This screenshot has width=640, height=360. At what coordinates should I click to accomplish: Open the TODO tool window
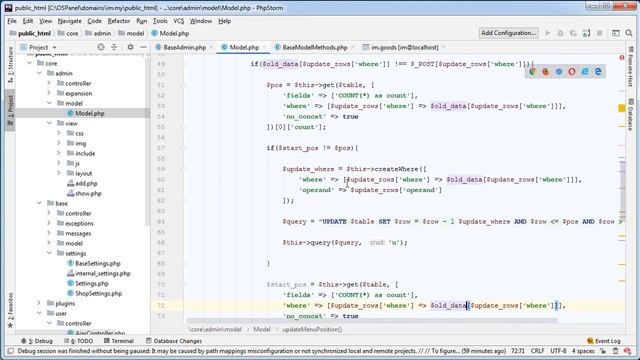coord(79,341)
